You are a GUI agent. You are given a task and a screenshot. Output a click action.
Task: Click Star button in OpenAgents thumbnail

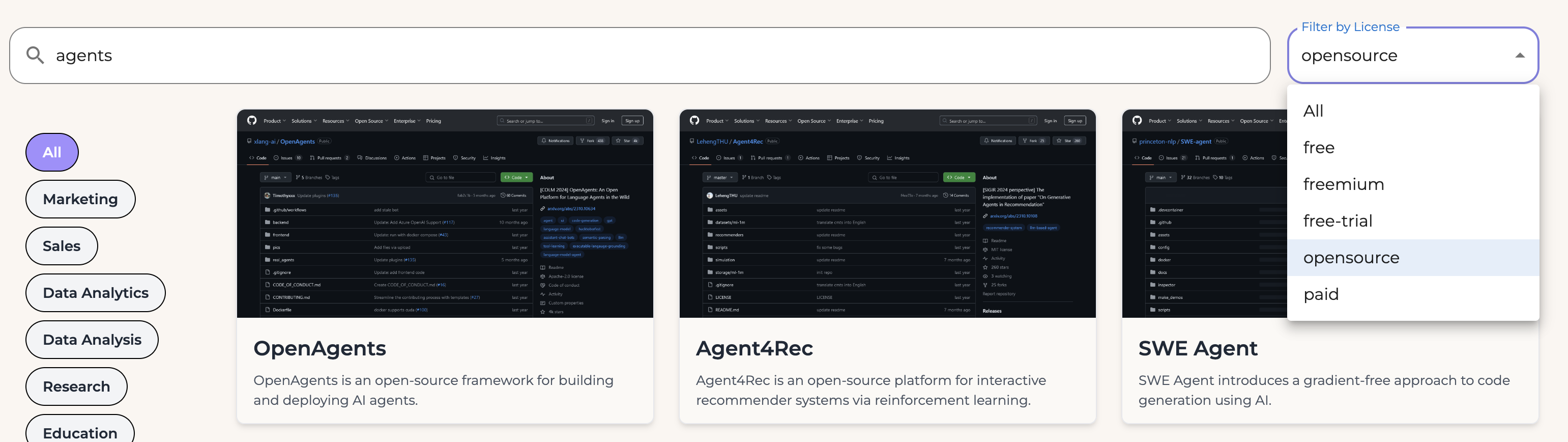(x=628, y=141)
